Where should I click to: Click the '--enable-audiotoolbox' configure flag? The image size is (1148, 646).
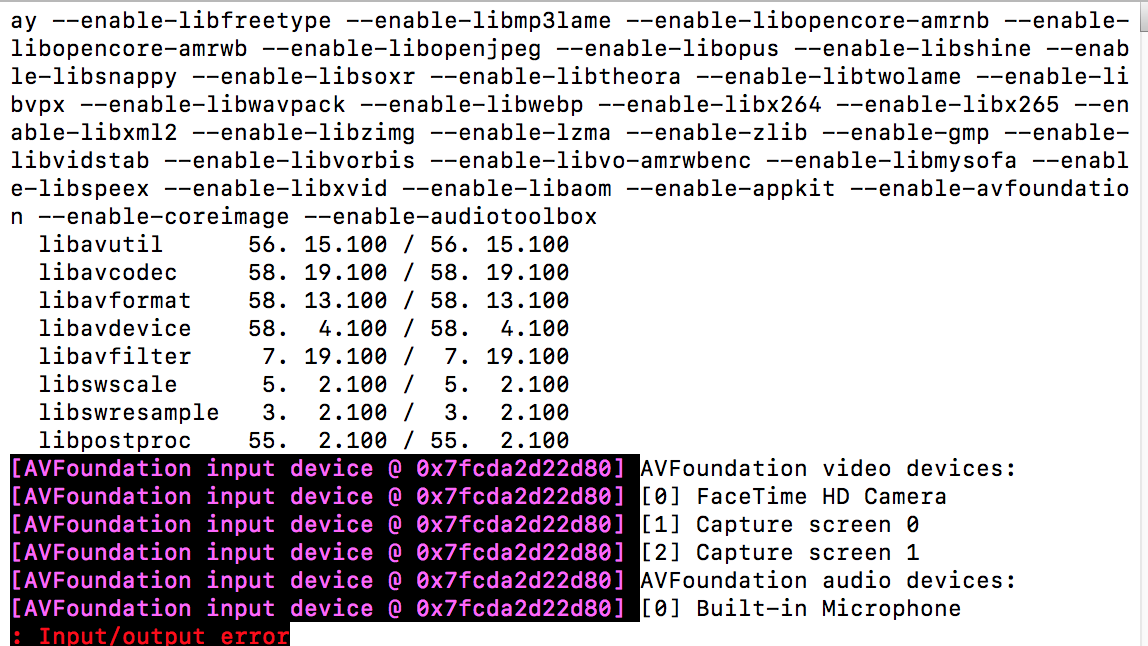(x=450, y=217)
